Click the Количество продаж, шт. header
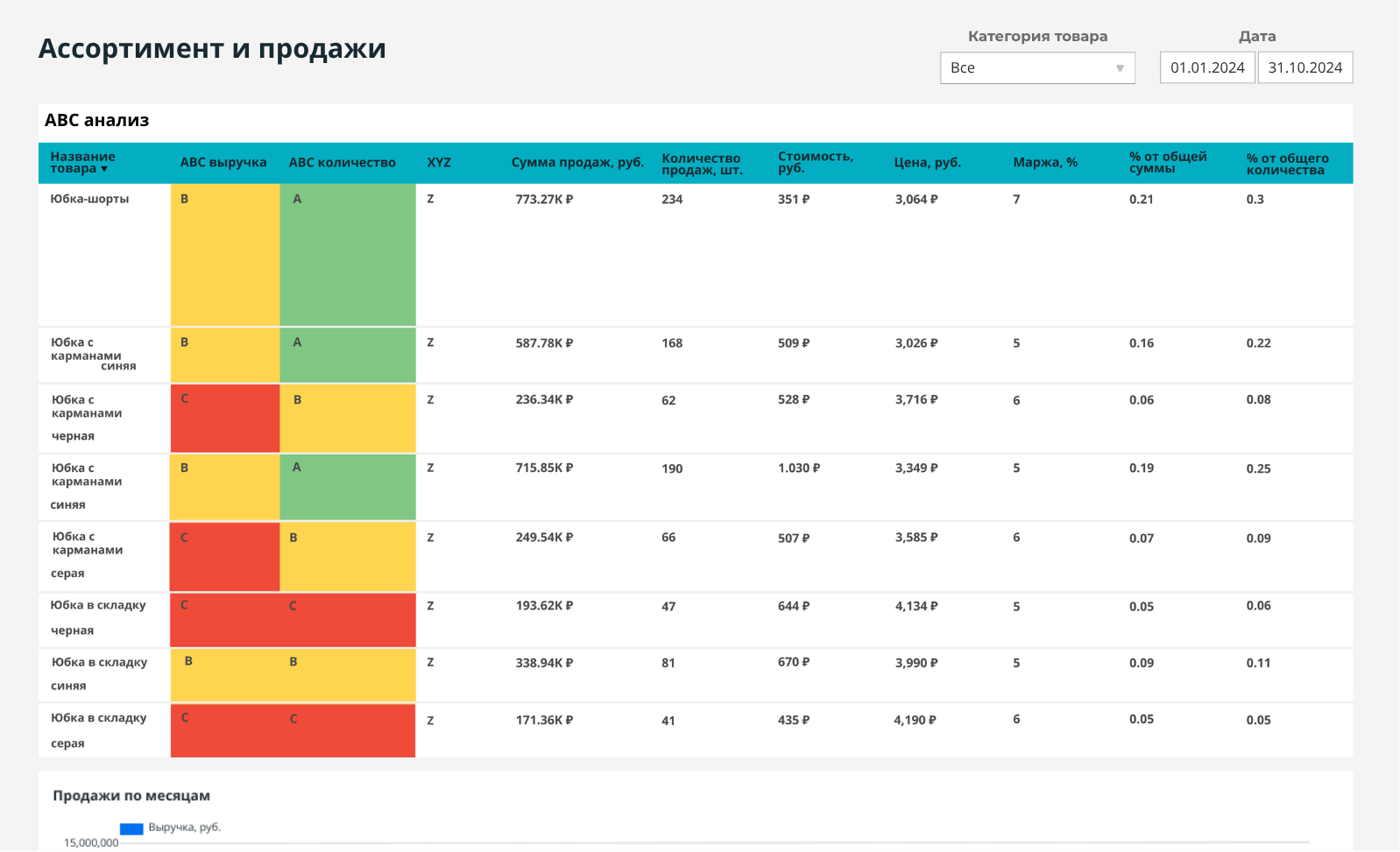The image size is (1400, 852). pos(702,164)
